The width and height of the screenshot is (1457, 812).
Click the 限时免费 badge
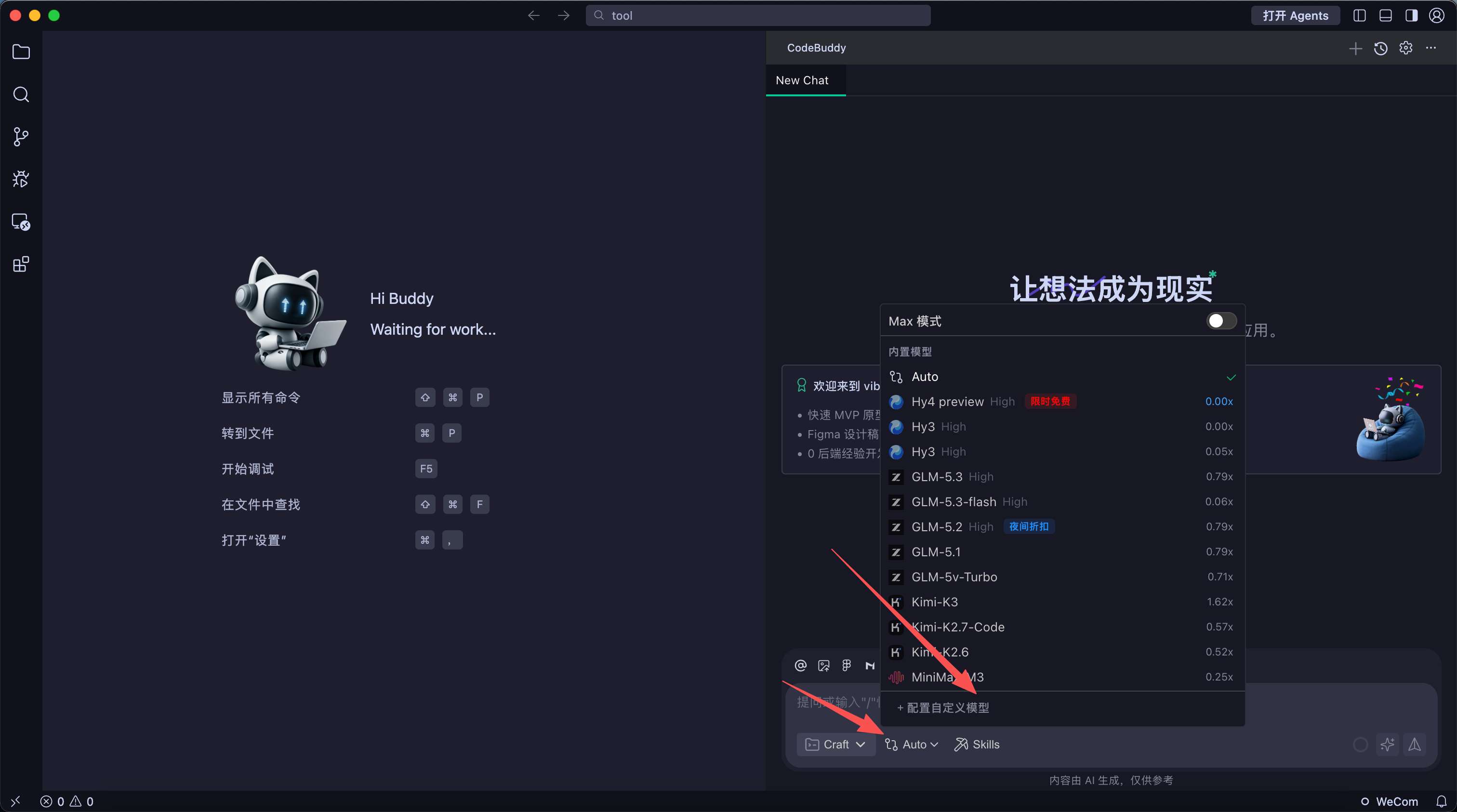pos(1050,402)
